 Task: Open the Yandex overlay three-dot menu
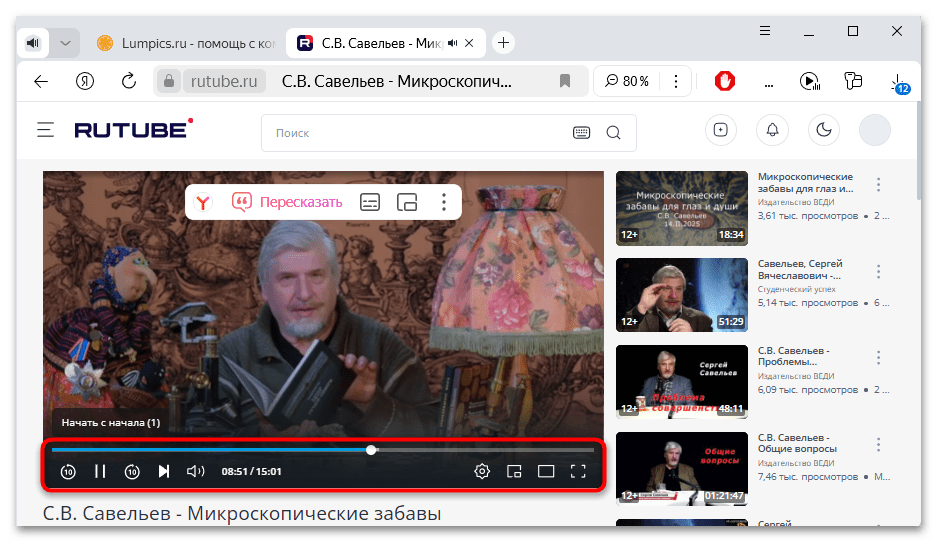[443, 203]
